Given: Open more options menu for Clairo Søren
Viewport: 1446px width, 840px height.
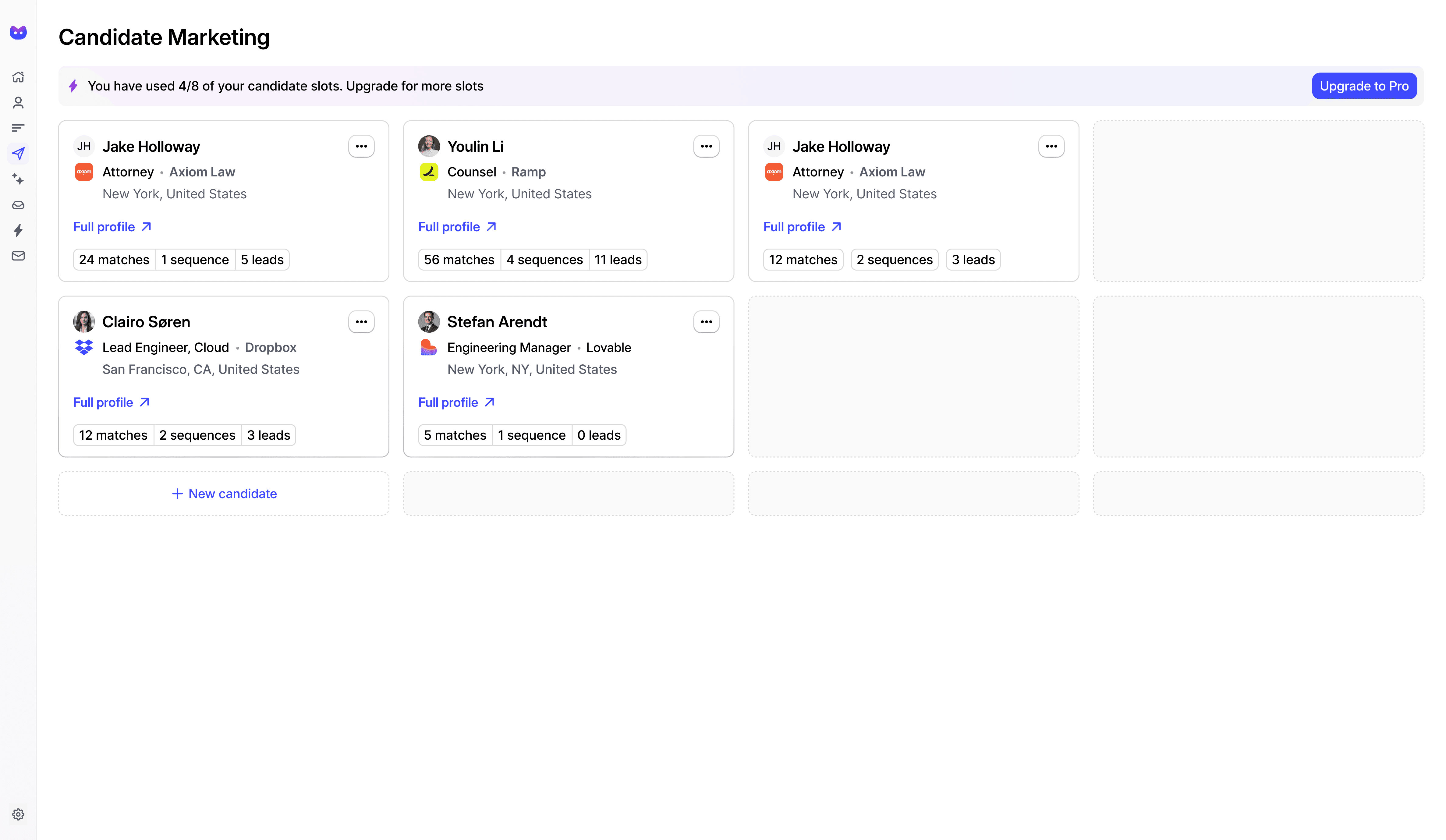Looking at the screenshot, I should 361,322.
